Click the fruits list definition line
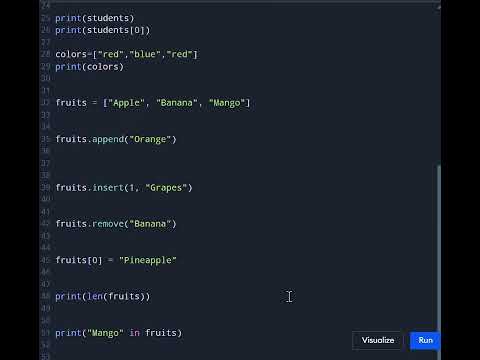The height and width of the screenshot is (360, 480). 153,103
